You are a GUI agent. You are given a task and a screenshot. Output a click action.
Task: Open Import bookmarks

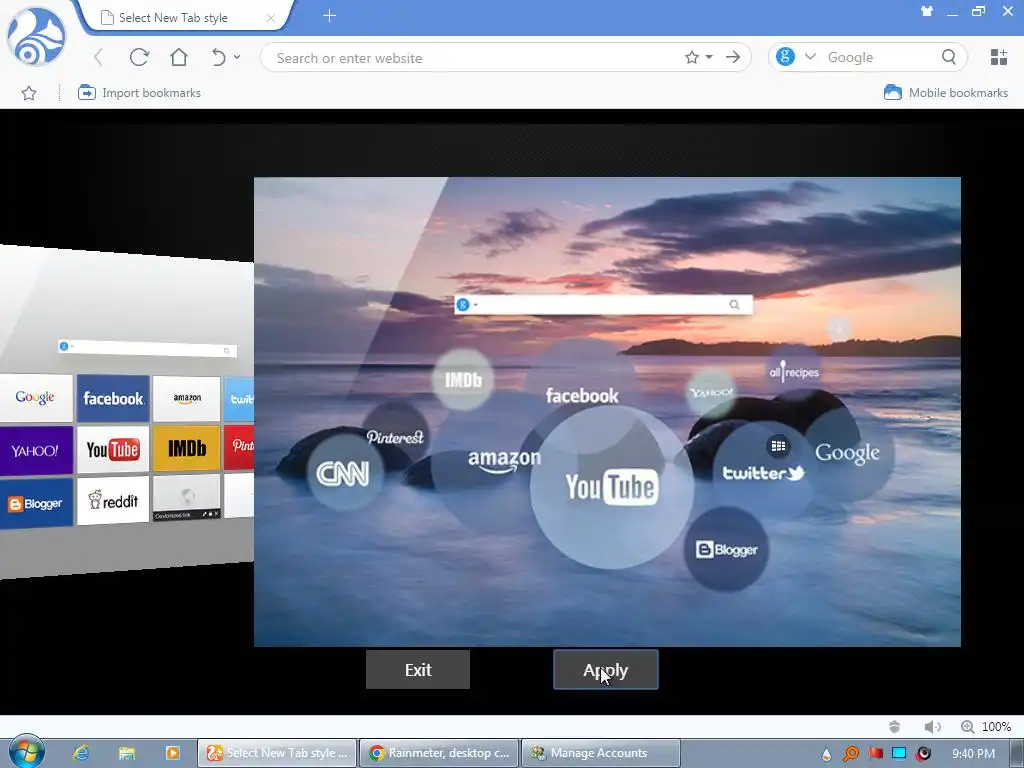[x=139, y=93]
